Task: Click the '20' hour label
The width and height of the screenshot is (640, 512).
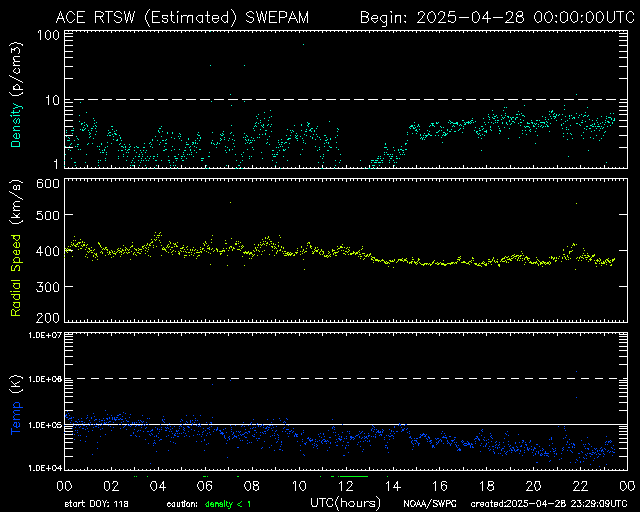Action: click(533, 486)
